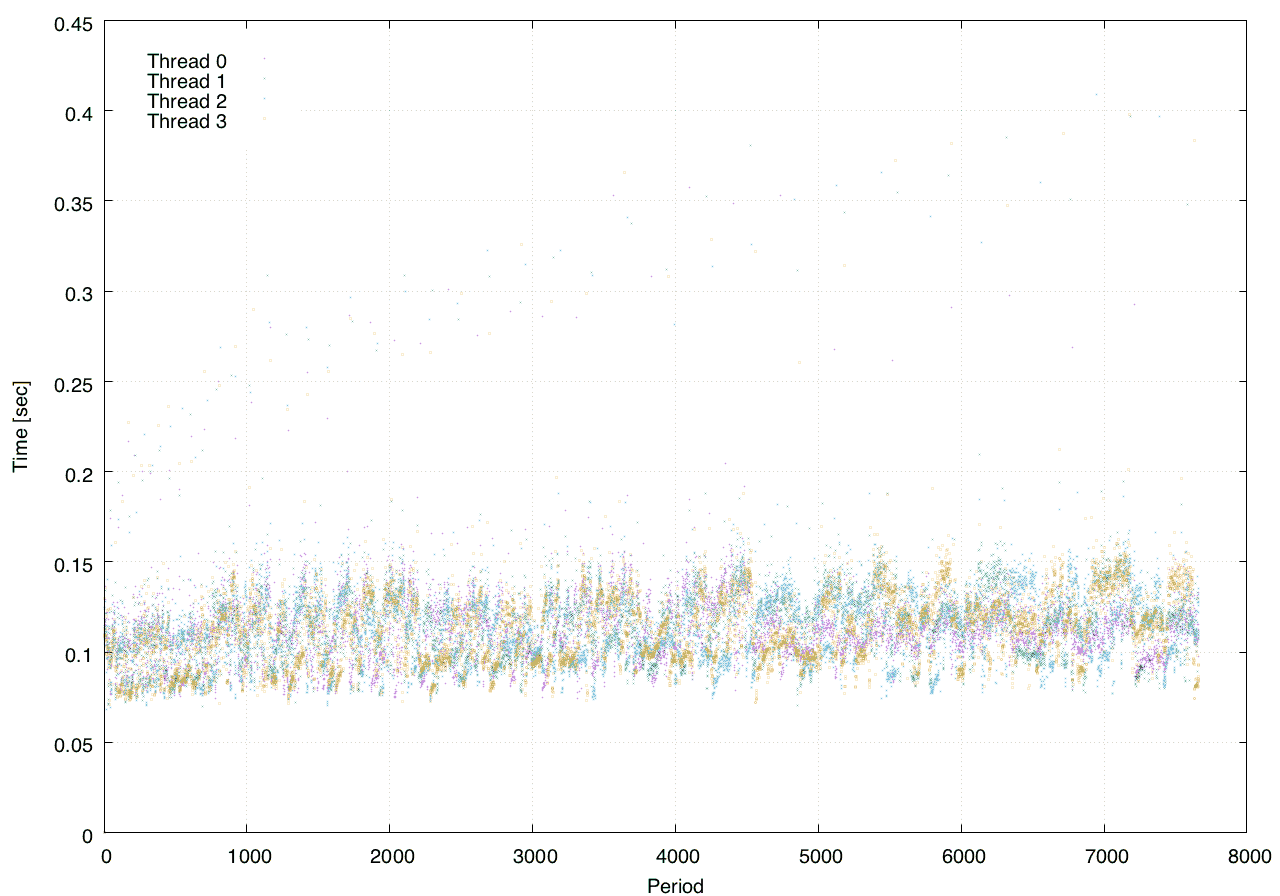Image resolution: width=1280 pixels, height=896 pixels.
Task: Click the x-axis tick label 2000
Action: click(391, 857)
